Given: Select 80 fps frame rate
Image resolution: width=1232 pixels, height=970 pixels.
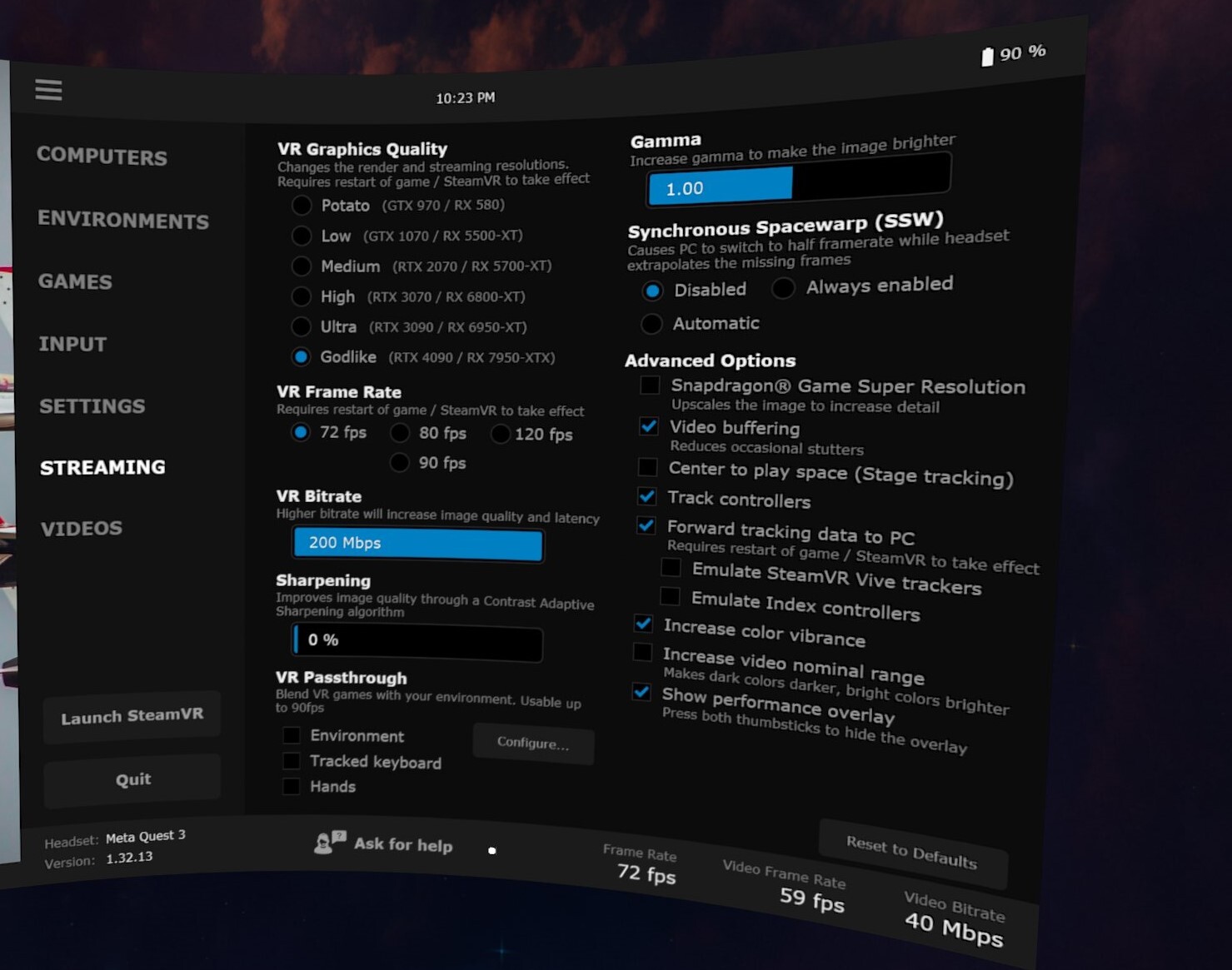Looking at the screenshot, I should click(400, 433).
